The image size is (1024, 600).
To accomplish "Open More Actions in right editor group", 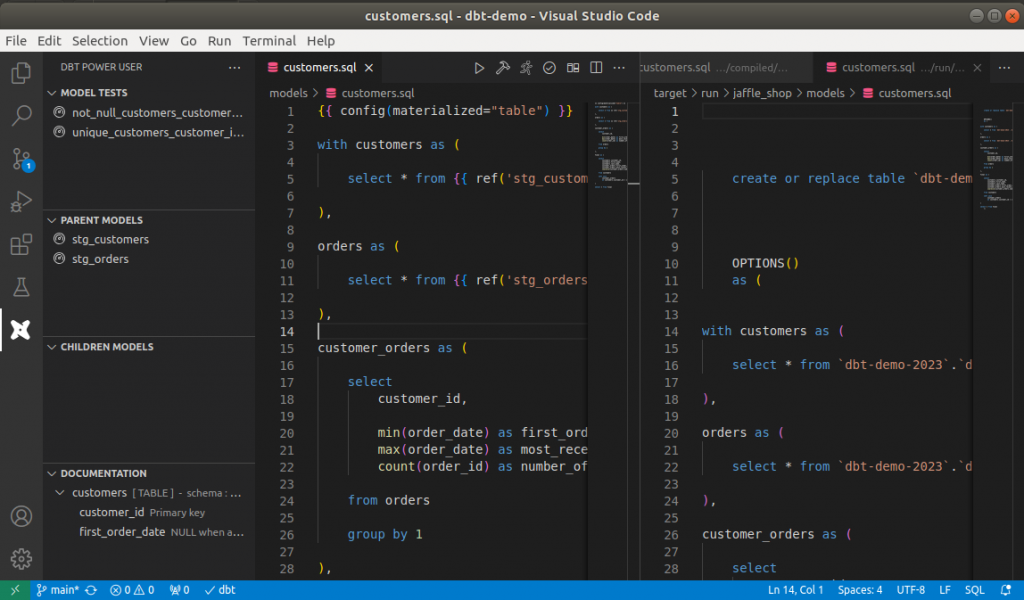I will click(1004, 68).
